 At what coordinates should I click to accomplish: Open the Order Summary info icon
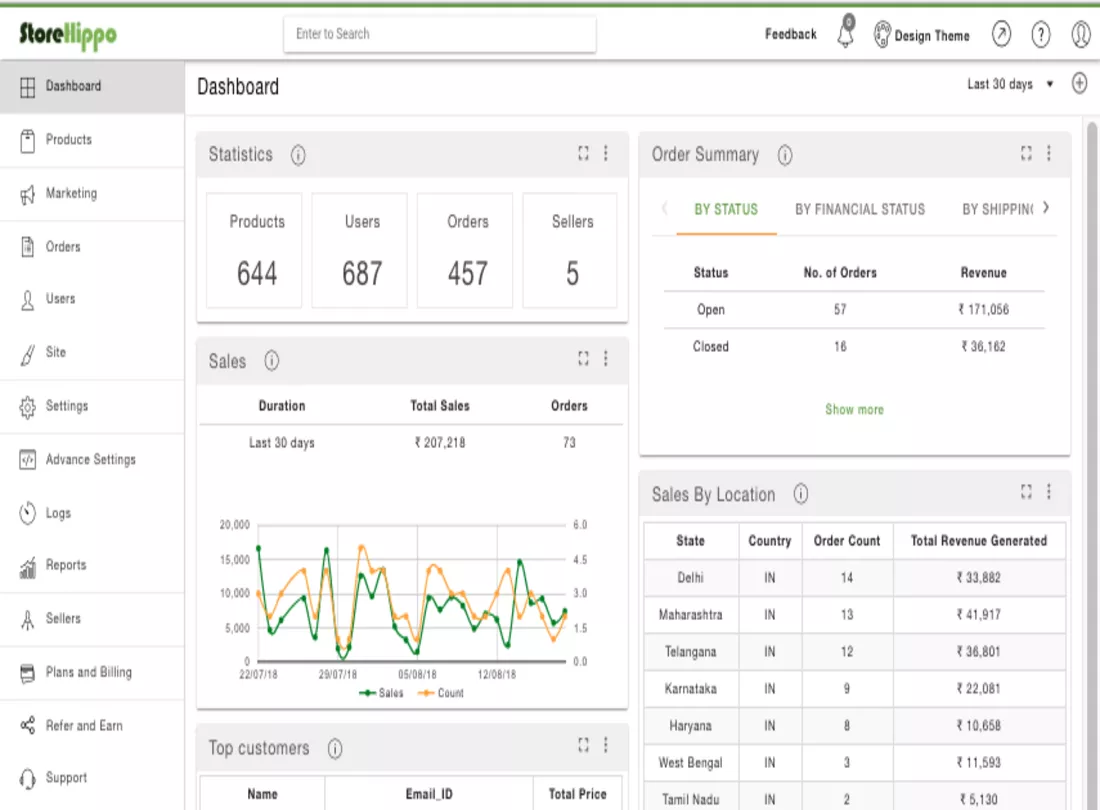coord(785,155)
